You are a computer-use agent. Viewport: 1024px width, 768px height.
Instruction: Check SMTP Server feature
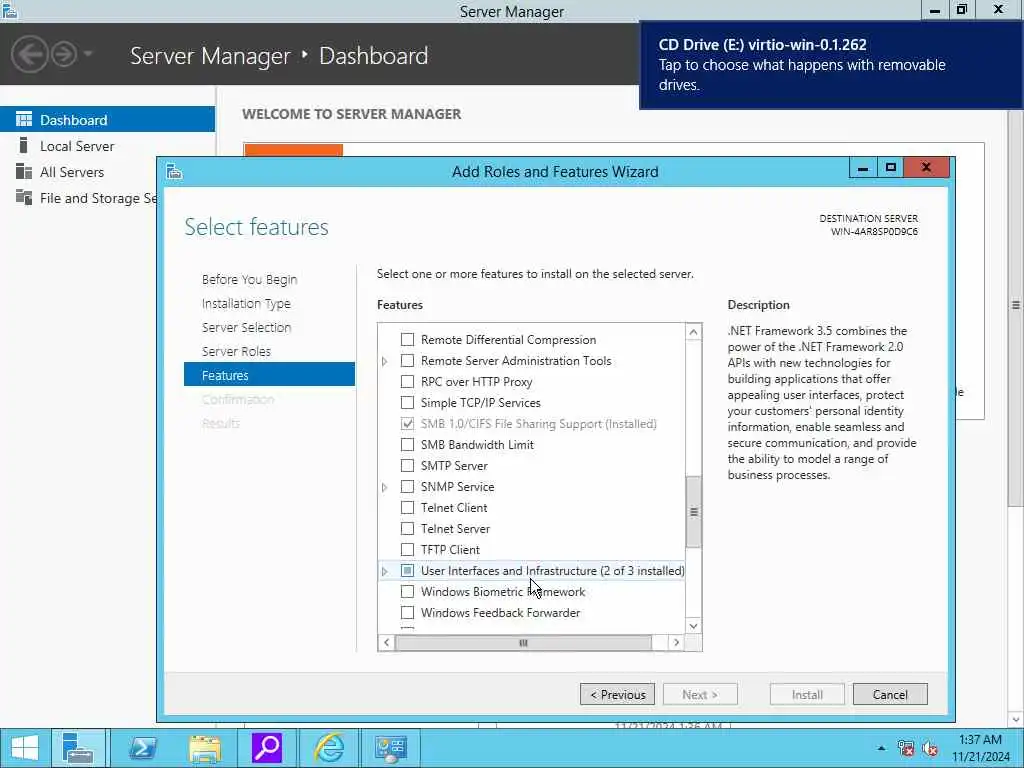click(x=407, y=466)
